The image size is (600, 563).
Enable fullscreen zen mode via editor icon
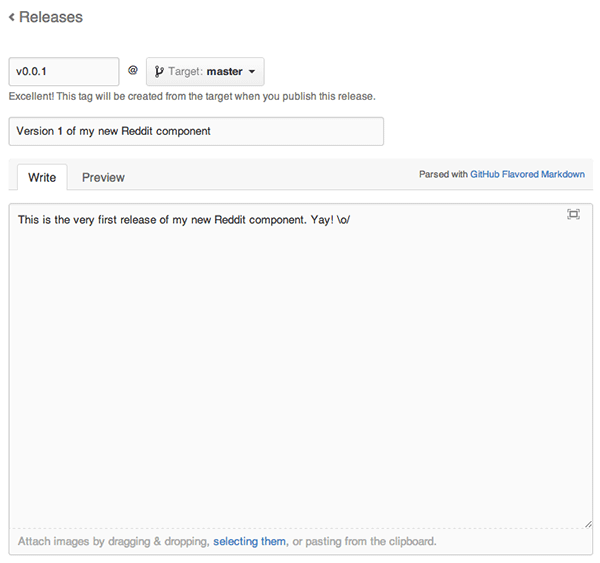point(573,214)
